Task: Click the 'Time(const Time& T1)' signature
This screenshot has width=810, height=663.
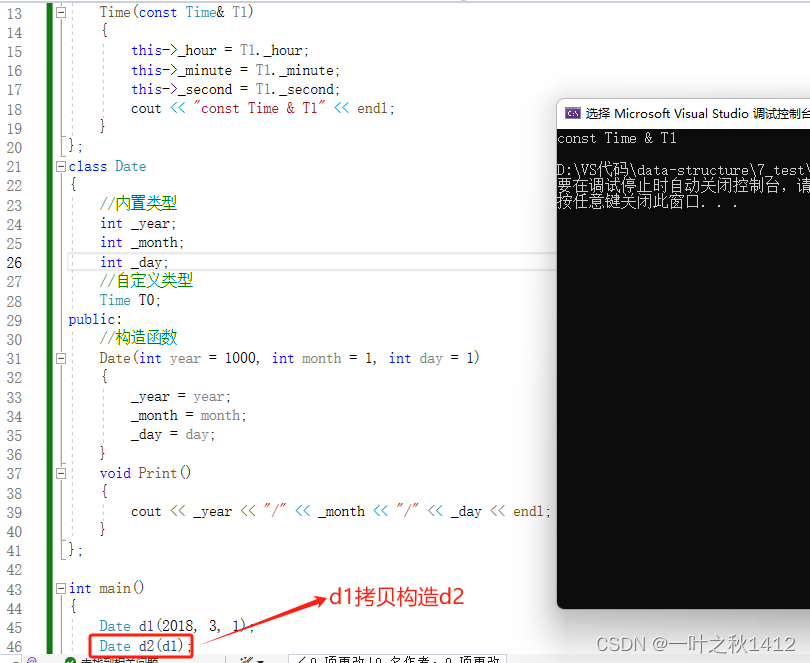Action: (x=177, y=12)
